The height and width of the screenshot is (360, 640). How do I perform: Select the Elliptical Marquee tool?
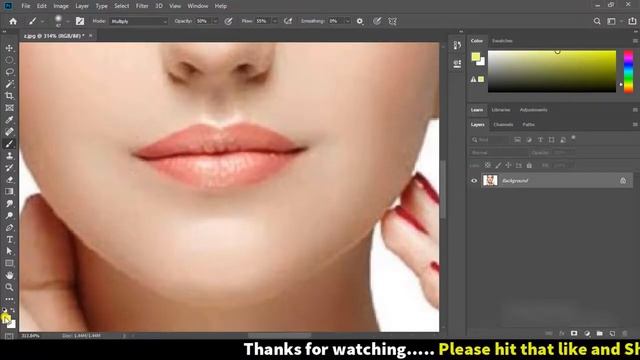[9, 60]
